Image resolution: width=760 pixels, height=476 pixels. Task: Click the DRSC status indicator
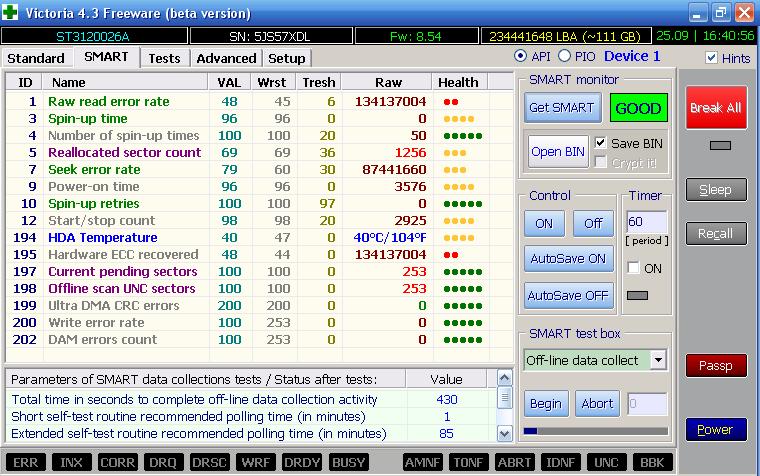point(209,462)
